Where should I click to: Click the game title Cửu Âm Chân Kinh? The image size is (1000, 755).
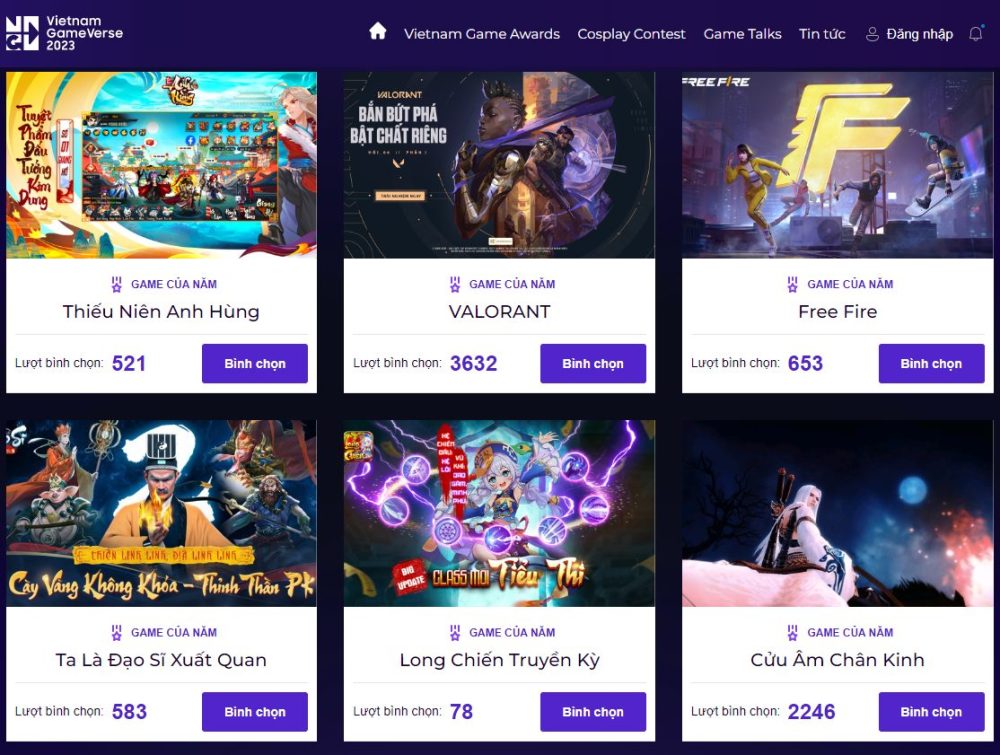click(x=838, y=660)
